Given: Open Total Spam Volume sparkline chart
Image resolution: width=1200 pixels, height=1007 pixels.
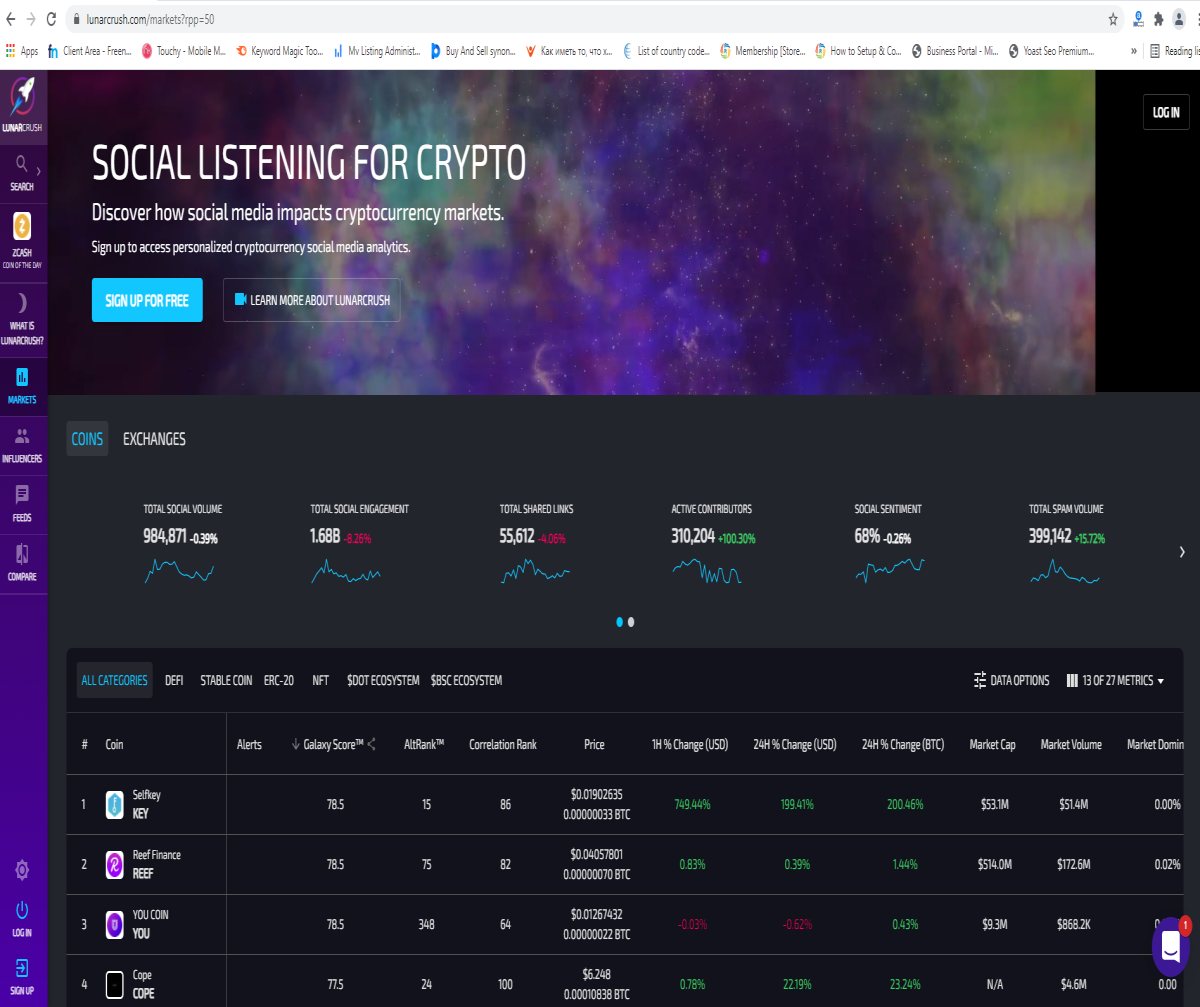Looking at the screenshot, I should 1065,572.
